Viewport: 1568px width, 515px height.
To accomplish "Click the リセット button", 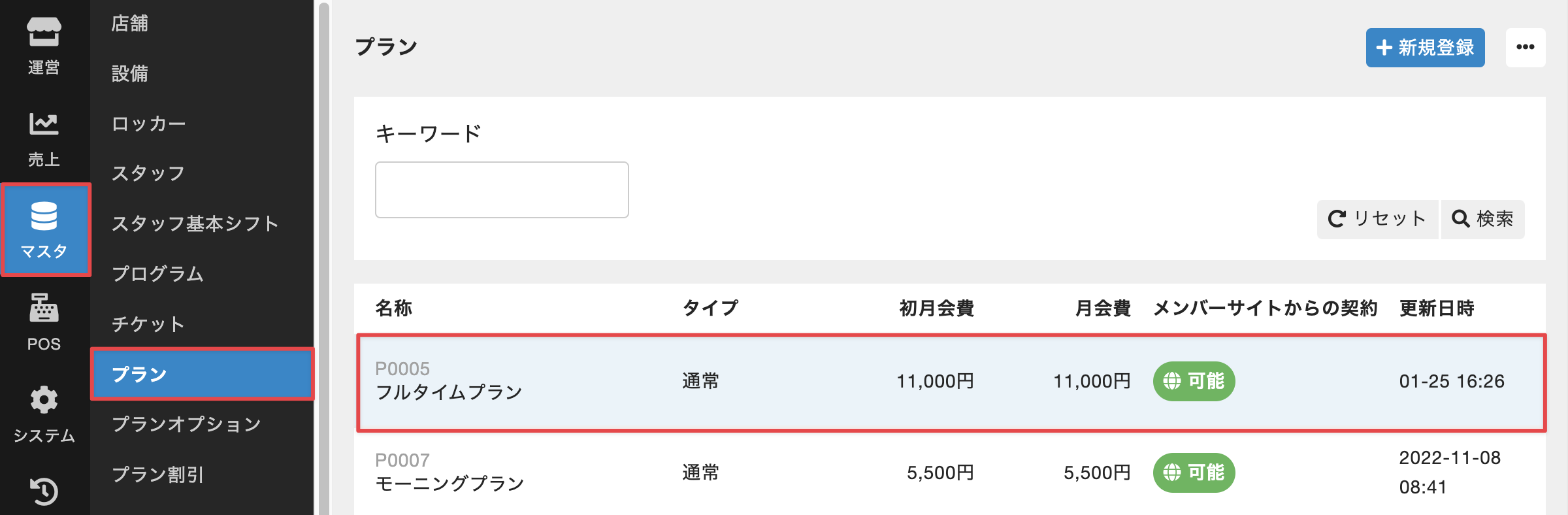I will tap(1377, 219).
